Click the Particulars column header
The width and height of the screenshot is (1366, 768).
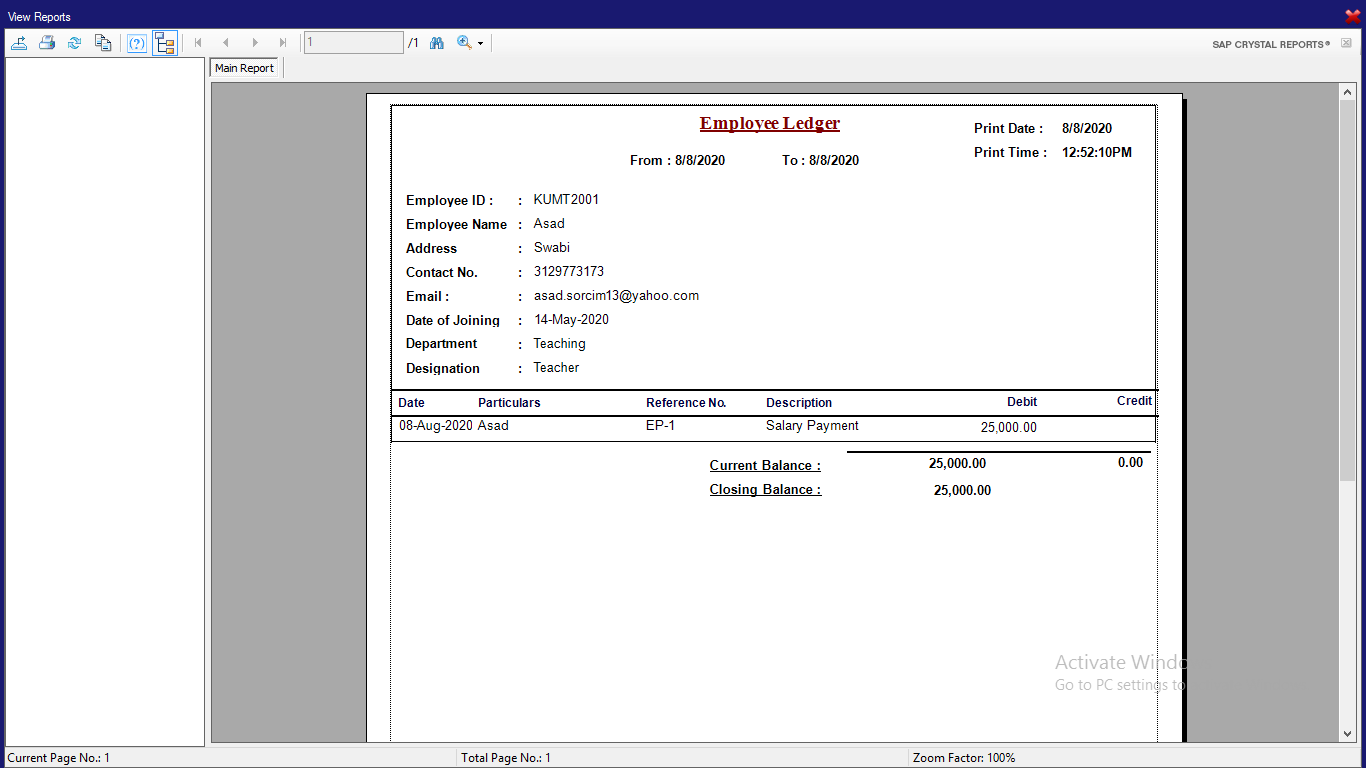click(509, 403)
